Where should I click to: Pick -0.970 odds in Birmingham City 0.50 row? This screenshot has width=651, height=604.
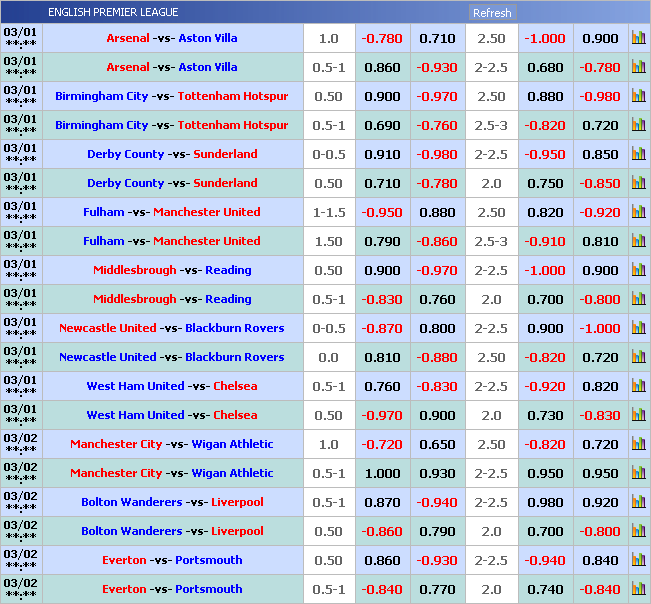point(437,97)
